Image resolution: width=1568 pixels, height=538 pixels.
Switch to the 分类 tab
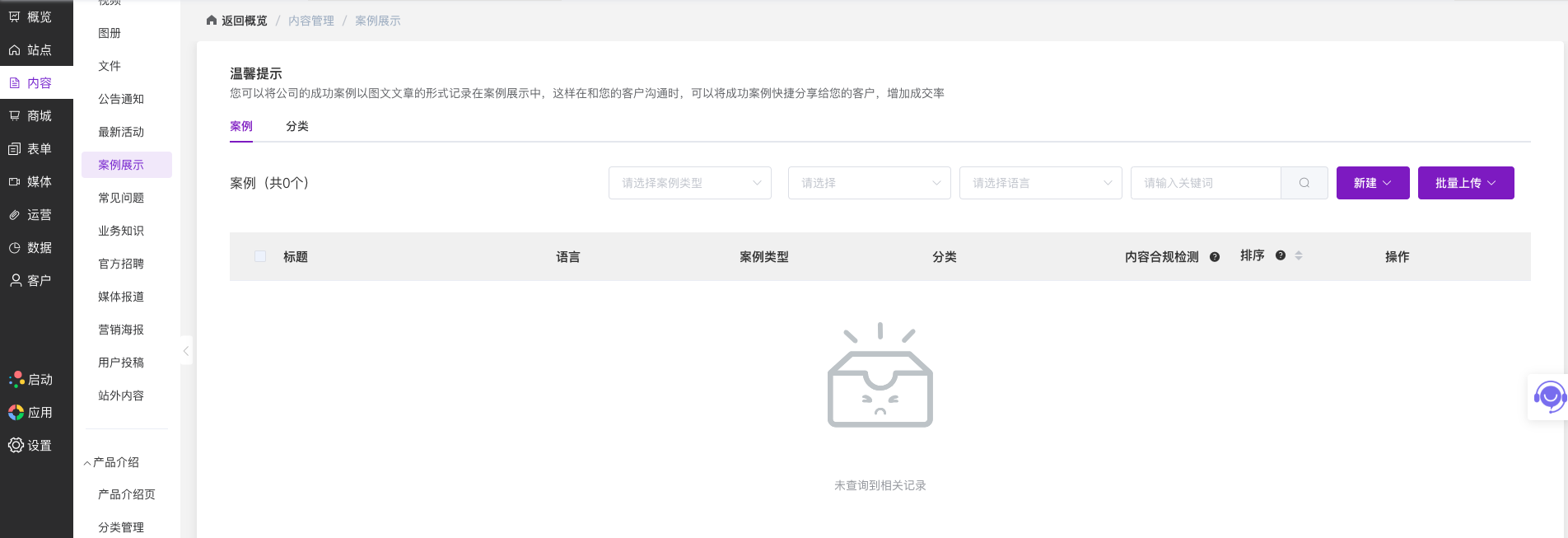tap(296, 126)
